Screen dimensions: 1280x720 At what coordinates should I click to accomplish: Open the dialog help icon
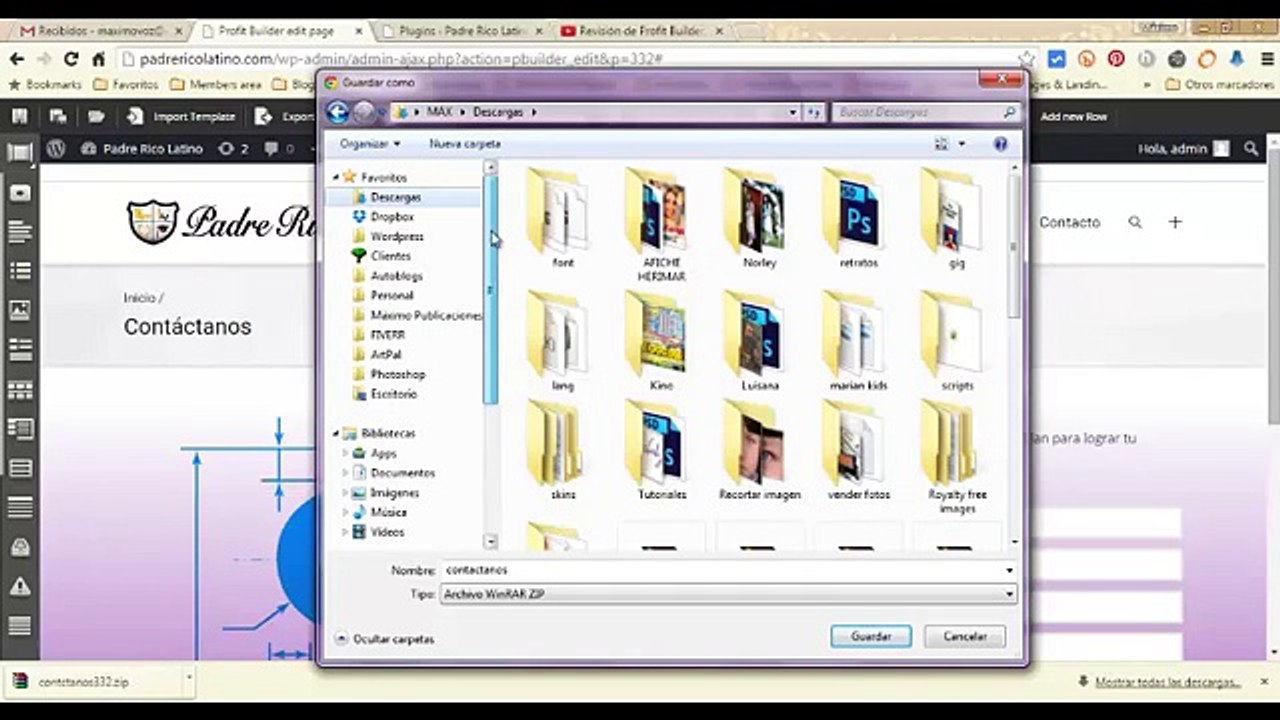pos(1000,144)
